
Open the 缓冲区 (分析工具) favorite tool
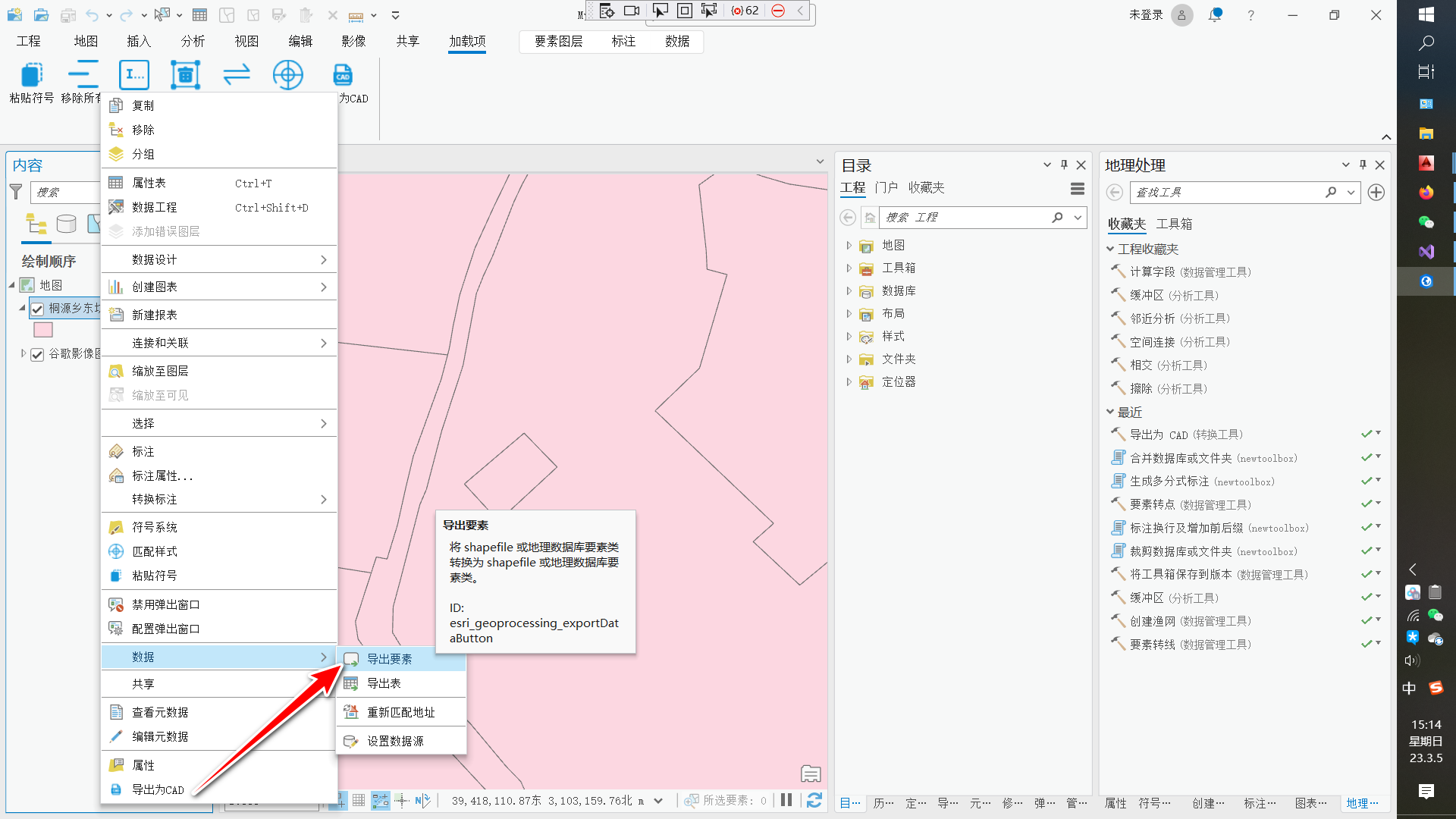tap(1174, 295)
